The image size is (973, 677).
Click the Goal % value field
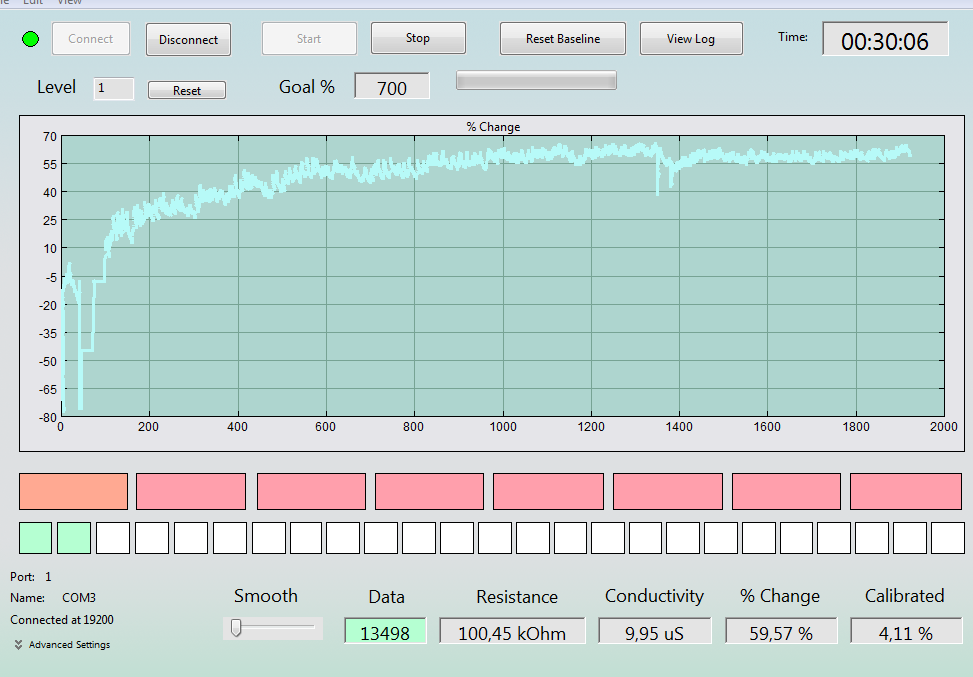(x=392, y=86)
